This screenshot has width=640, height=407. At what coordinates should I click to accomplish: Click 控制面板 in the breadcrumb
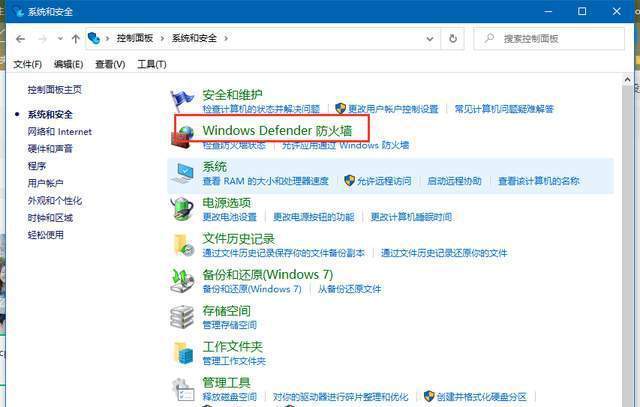click(x=135, y=38)
